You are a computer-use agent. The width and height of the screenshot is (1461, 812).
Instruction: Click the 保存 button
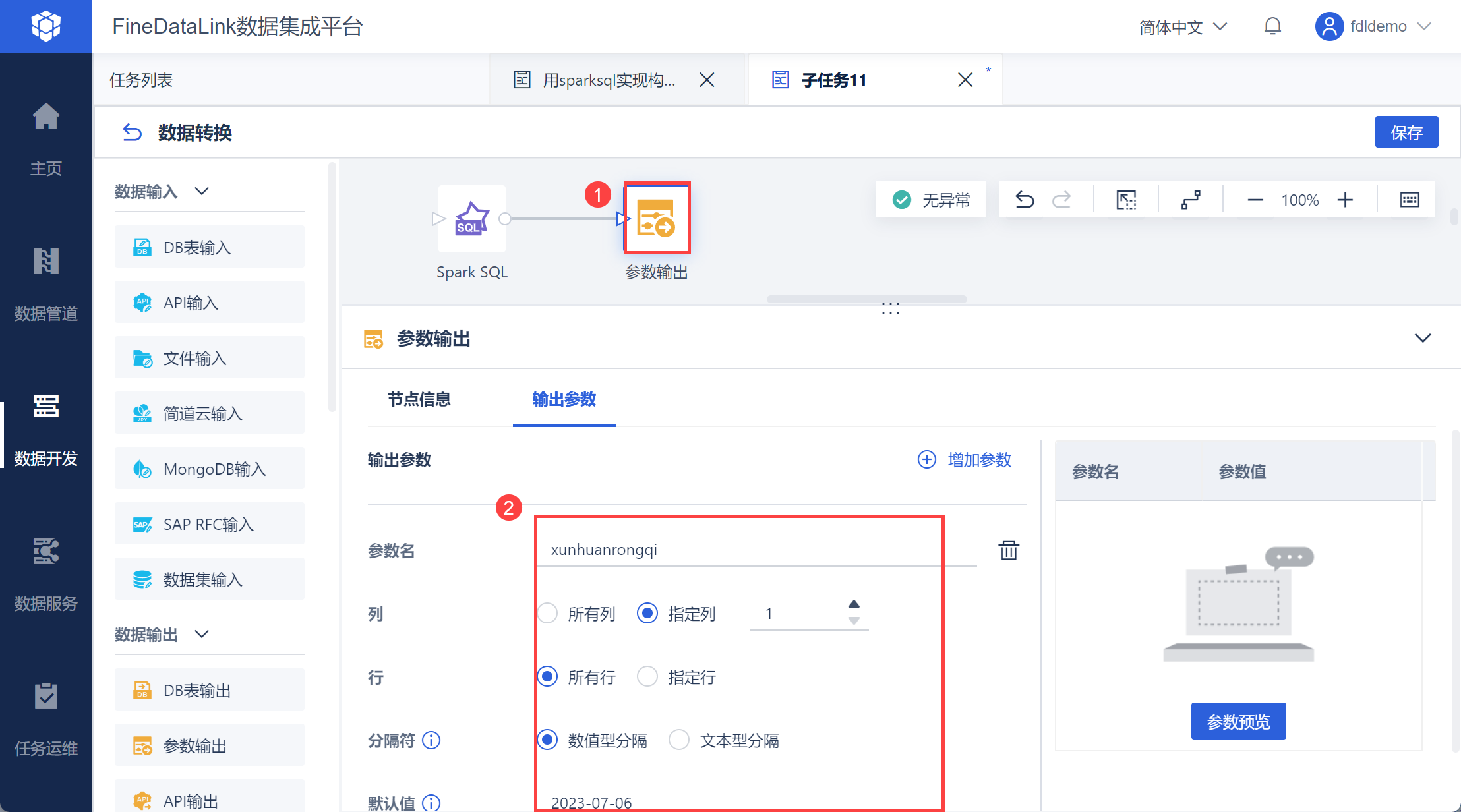tap(1406, 132)
